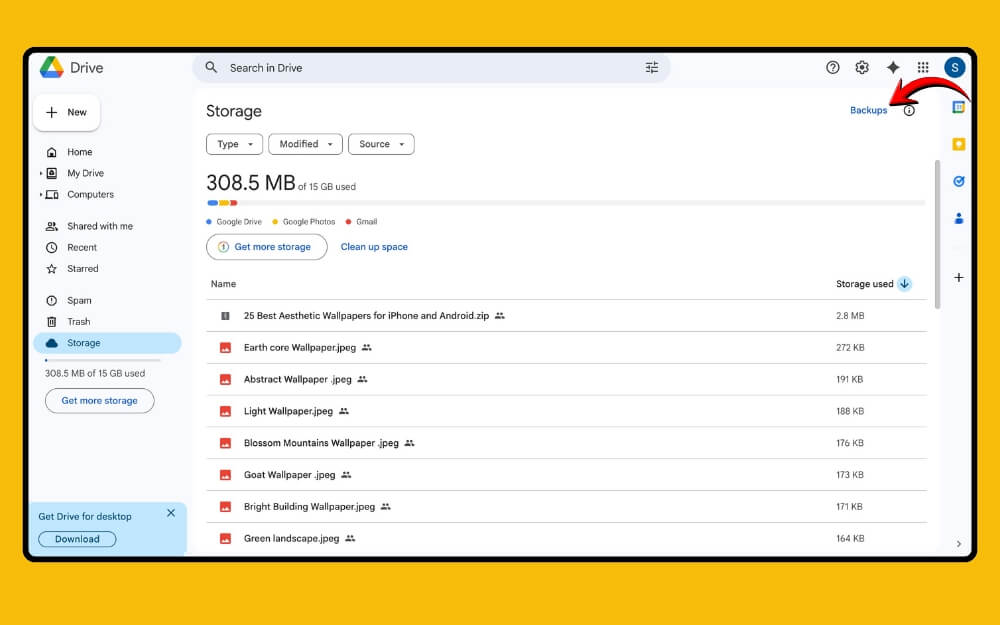Open Drive settings gear
Image resolution: width=1000 pixels, height=625 pixels.
(x=862, y=67)
